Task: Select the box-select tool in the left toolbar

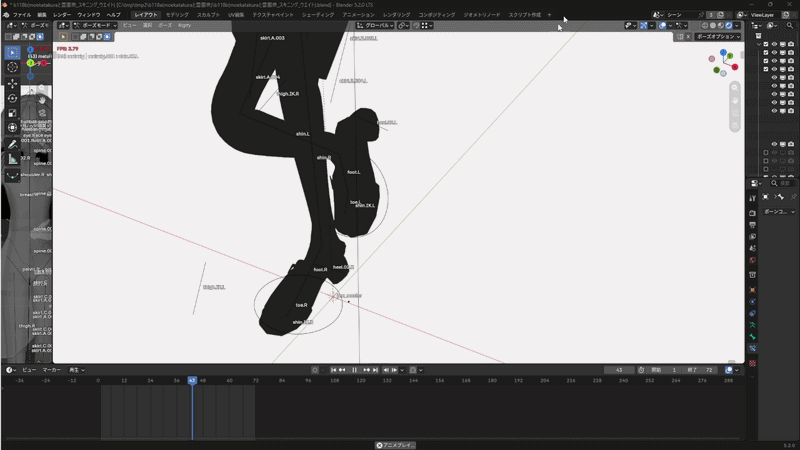Action: (12, 53)
